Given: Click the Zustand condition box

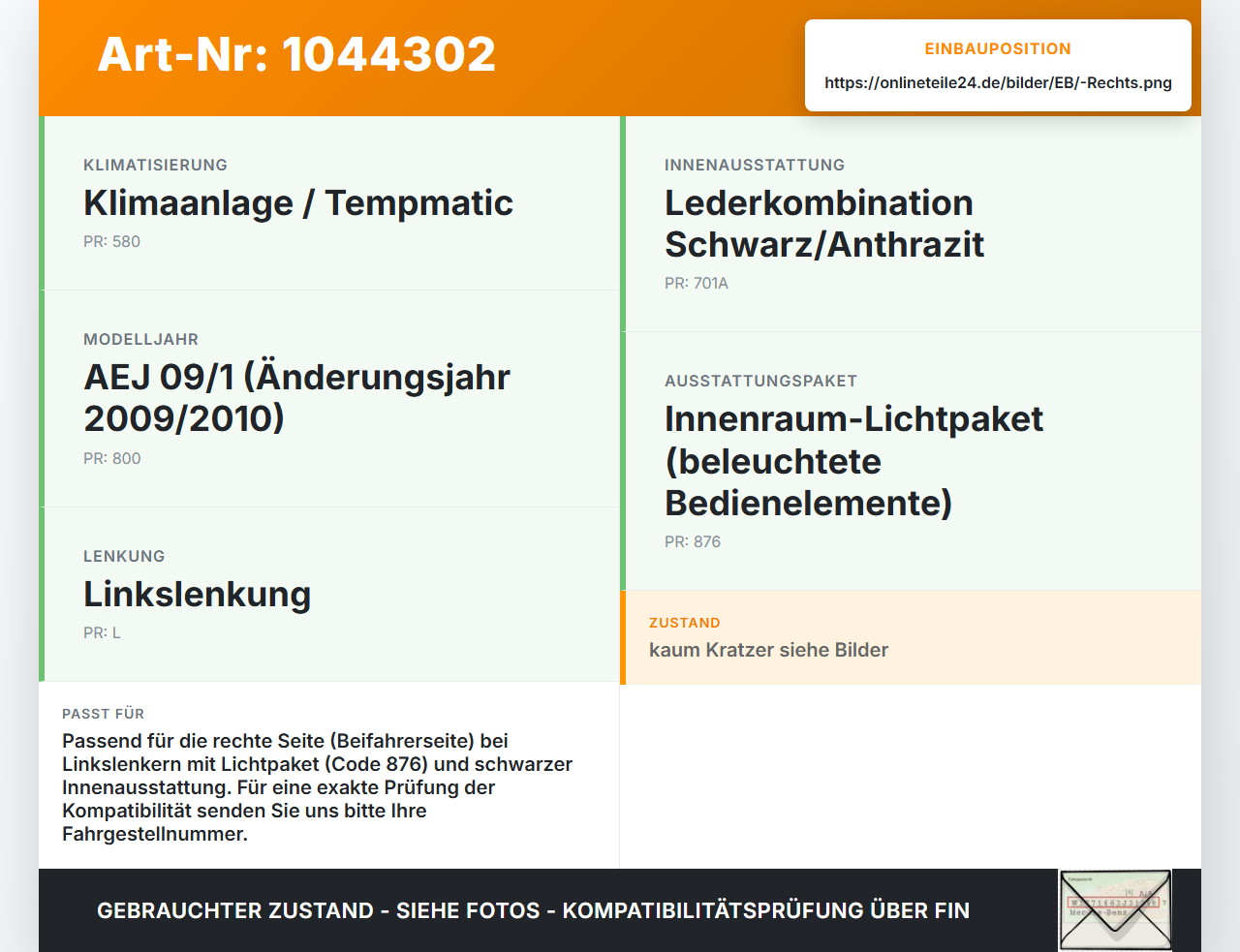Looking at the screenshot, I should coord(911,637).
